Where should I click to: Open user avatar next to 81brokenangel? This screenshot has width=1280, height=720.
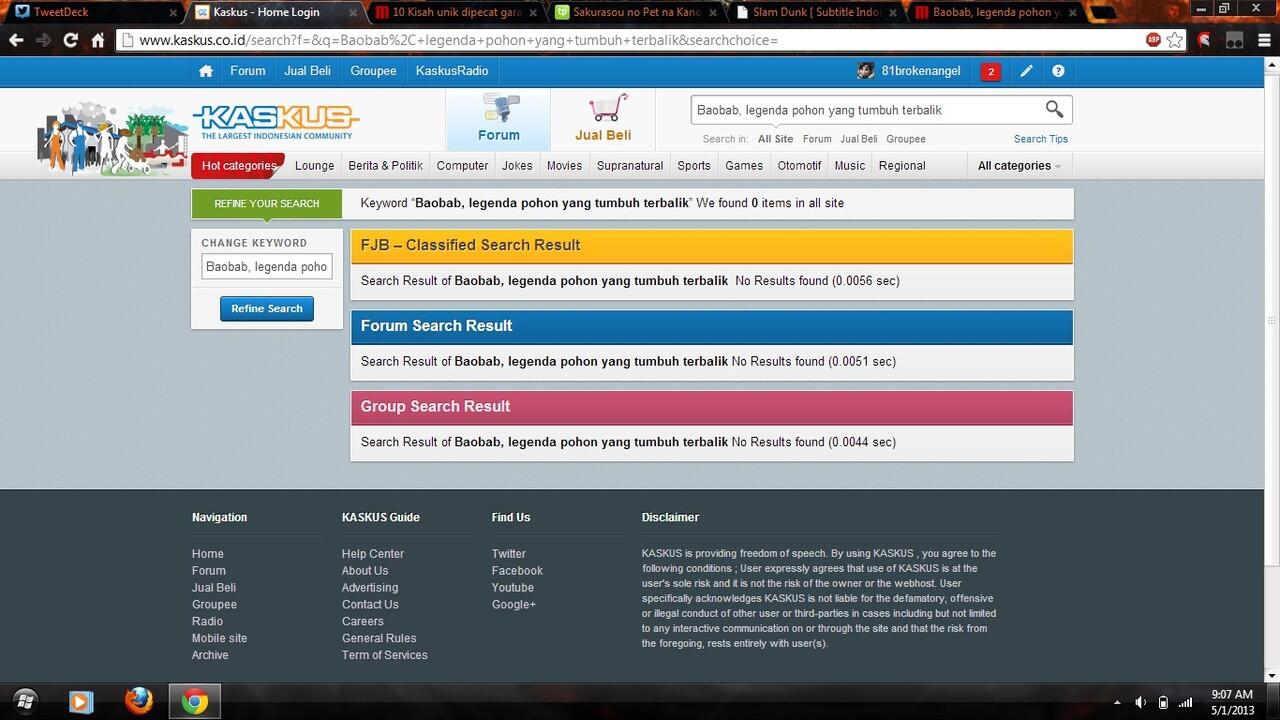[x=866, y=71]
